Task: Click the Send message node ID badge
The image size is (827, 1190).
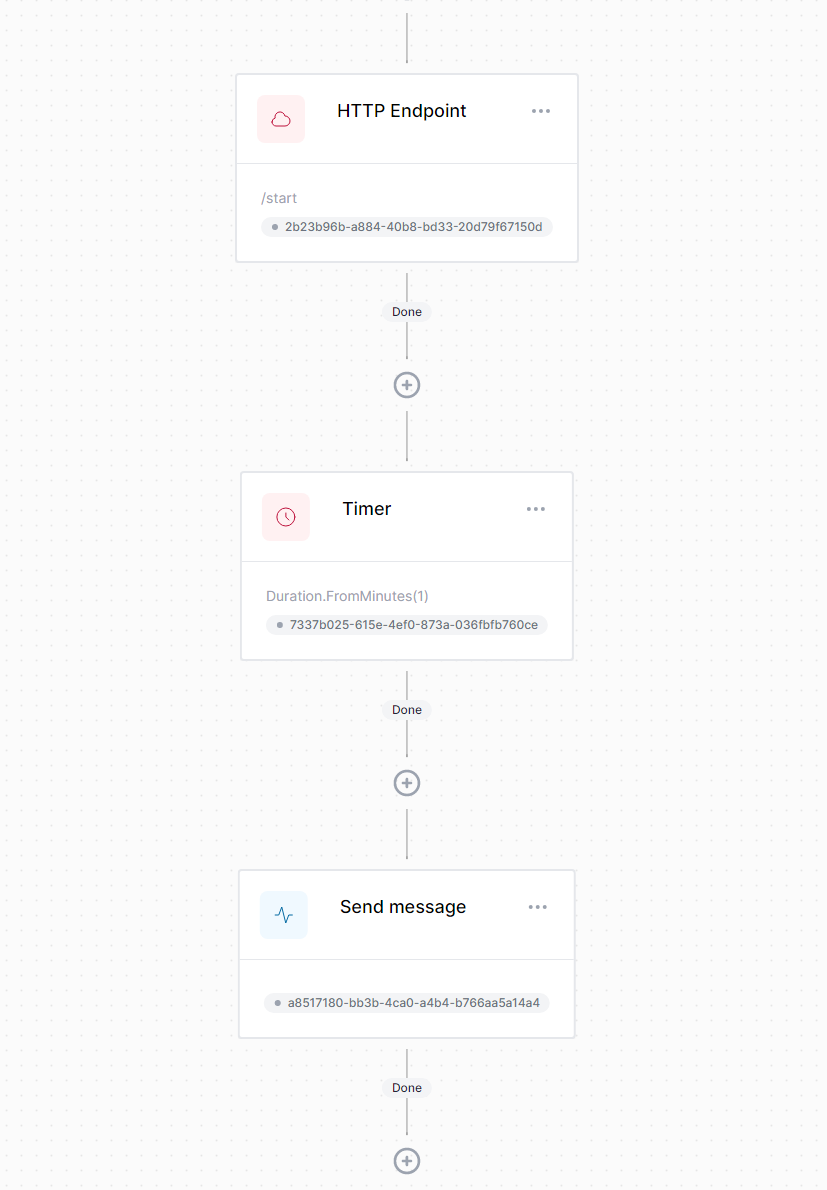Action: tap(406, 1002)
